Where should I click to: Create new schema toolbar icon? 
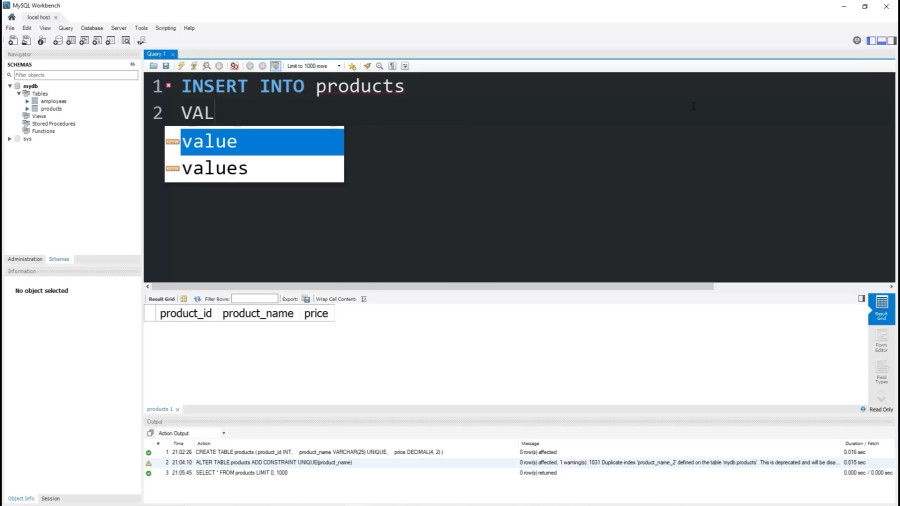pyautogui.click(x=58, y=41)
